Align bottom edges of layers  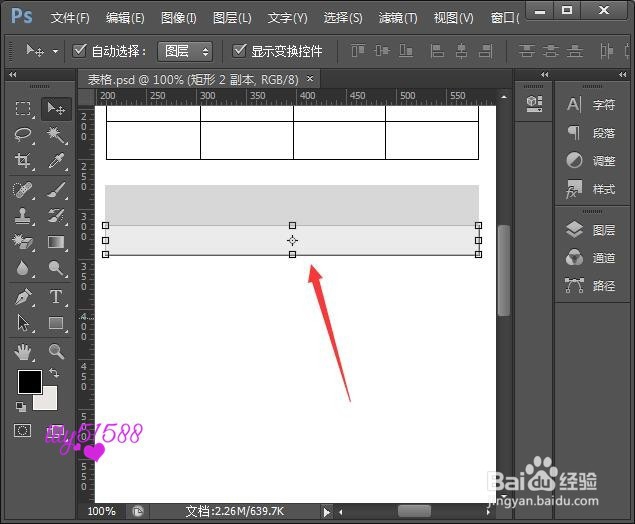tap(406, 51)
